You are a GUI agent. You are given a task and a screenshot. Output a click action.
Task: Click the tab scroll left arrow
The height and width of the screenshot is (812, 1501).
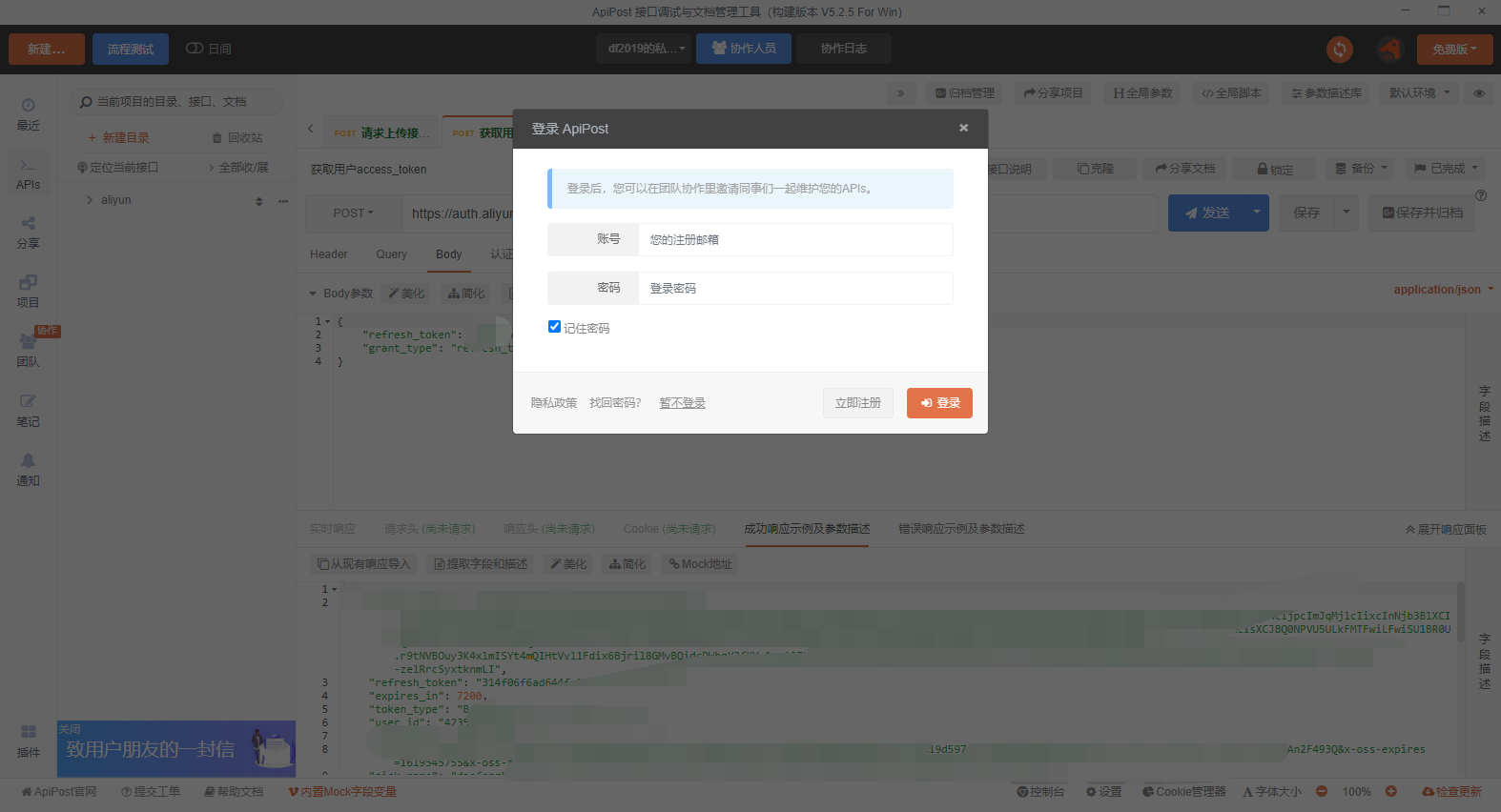(310, 129)
